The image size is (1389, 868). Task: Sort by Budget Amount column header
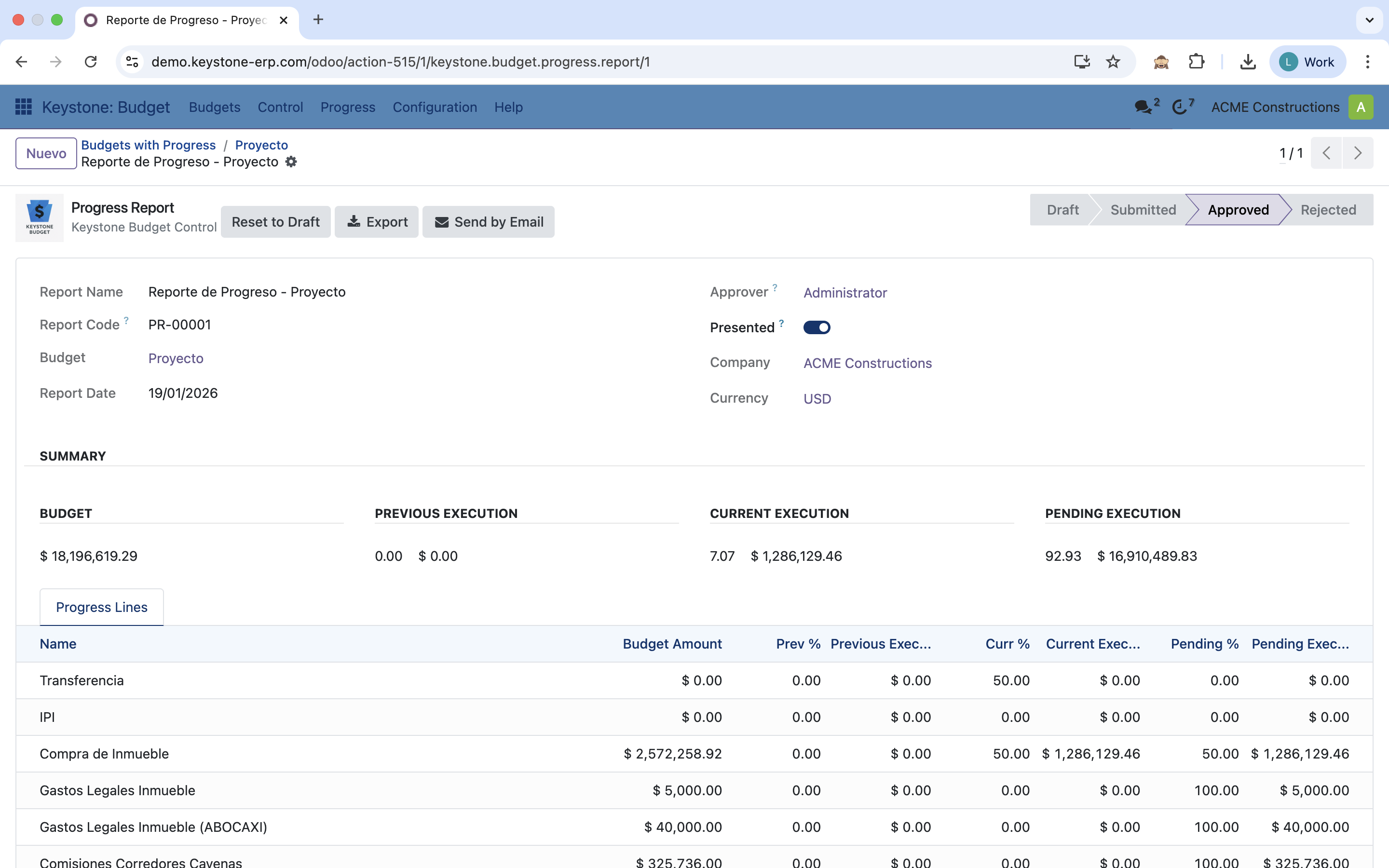point(672,644)
